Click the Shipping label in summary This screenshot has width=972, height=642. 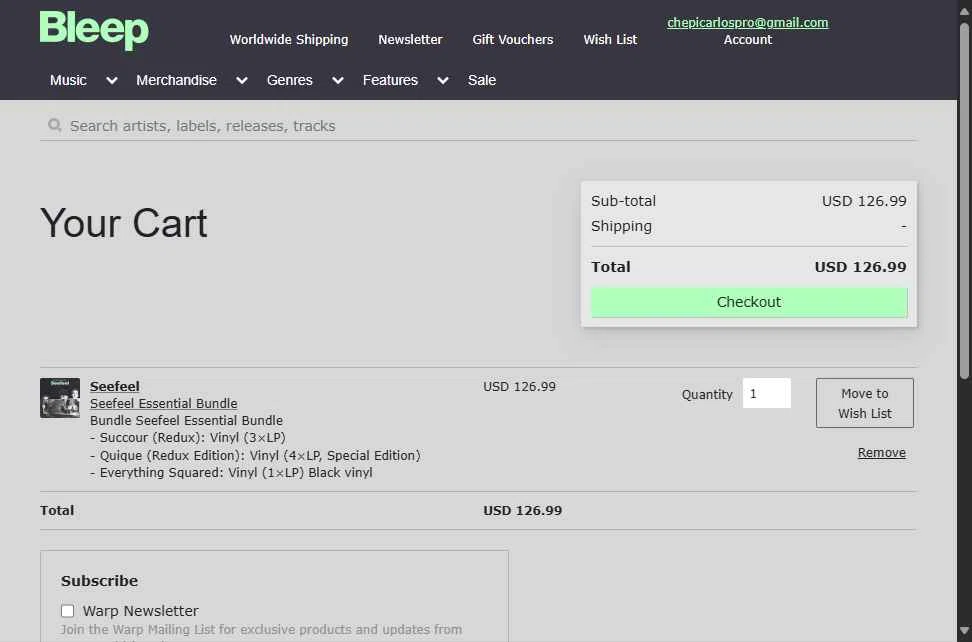621,226
